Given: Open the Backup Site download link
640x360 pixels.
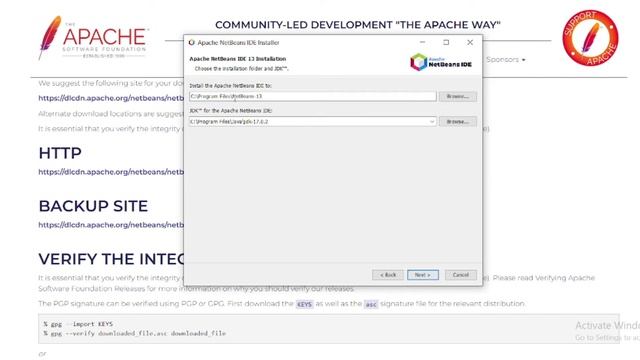Looking at the screenshot, I should tap(111, 225).
